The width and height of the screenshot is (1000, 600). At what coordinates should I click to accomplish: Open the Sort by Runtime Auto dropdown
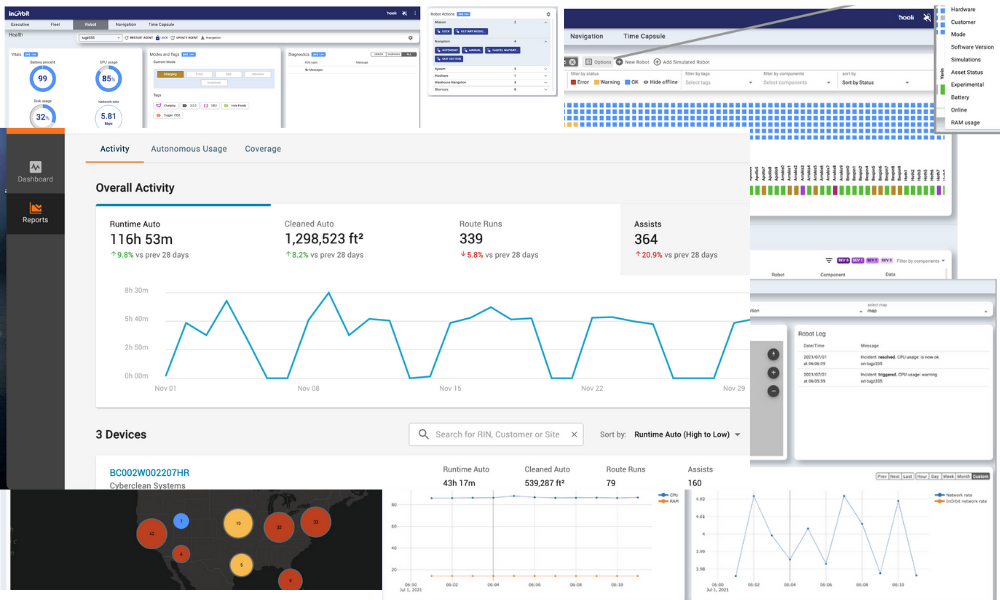688,435
